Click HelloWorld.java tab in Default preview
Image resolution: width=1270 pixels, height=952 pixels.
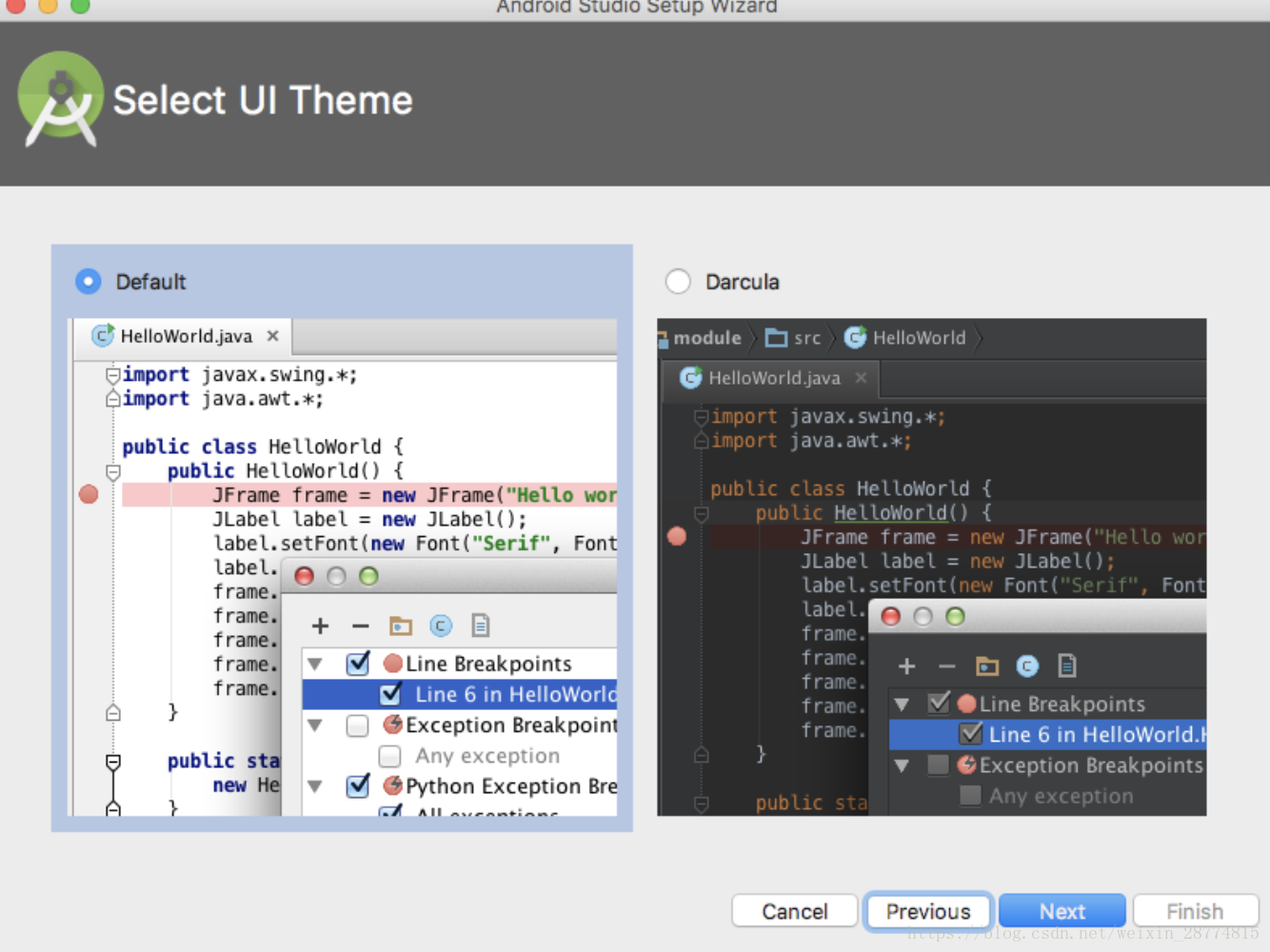pos(184,337)
